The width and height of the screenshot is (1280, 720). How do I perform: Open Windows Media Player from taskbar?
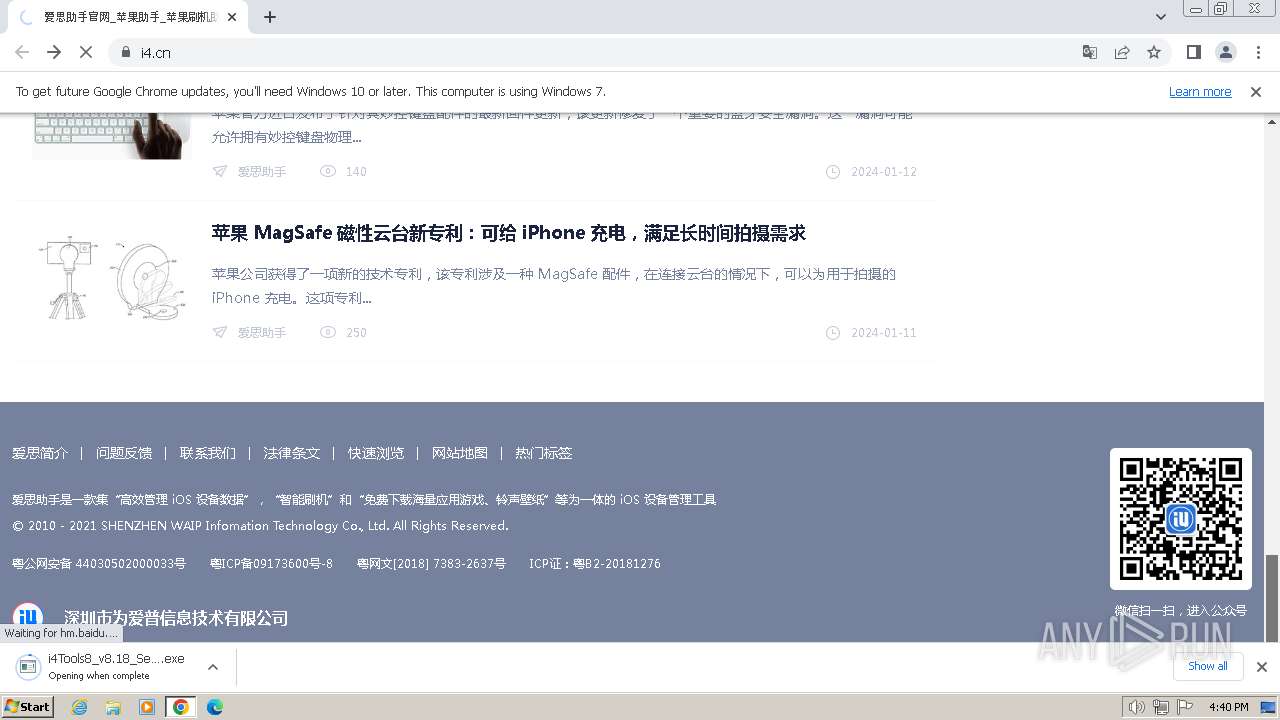(x=147, y=707)
